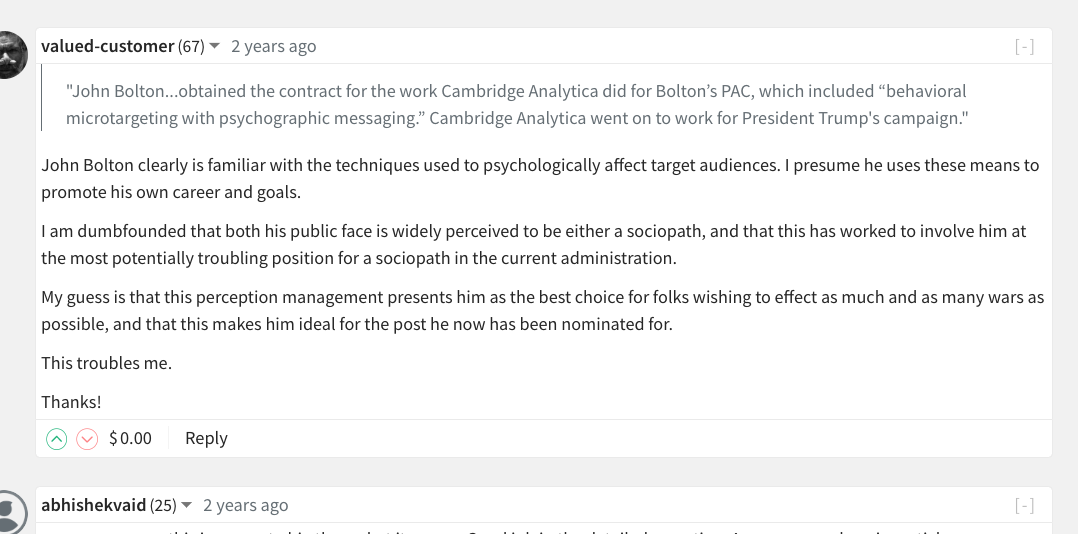Open dropdown arrow next to valued-customer reputation

214,46
